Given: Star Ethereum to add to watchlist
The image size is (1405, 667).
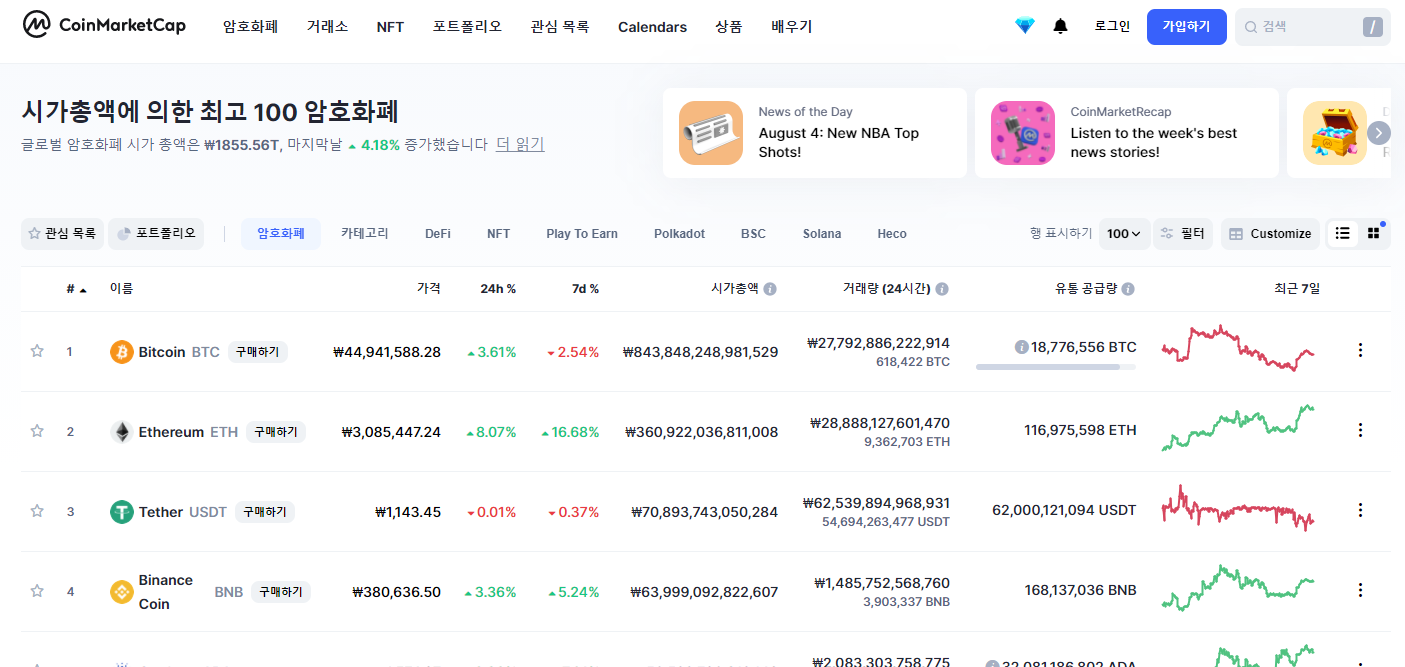Looking at the screenshot, I should click(37, 431).
